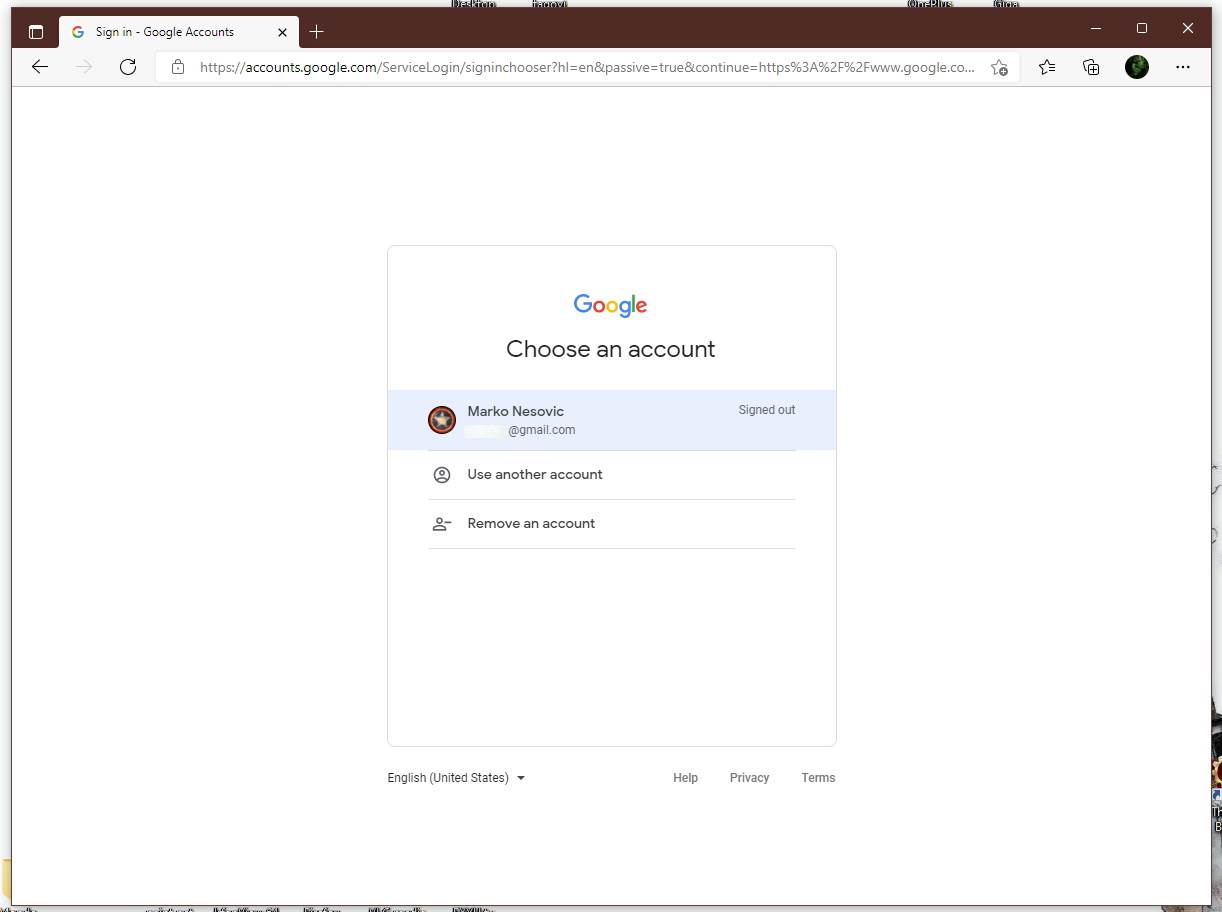Click the Remove an account icon
This screenshot has height=912, width=1222.
442,523
